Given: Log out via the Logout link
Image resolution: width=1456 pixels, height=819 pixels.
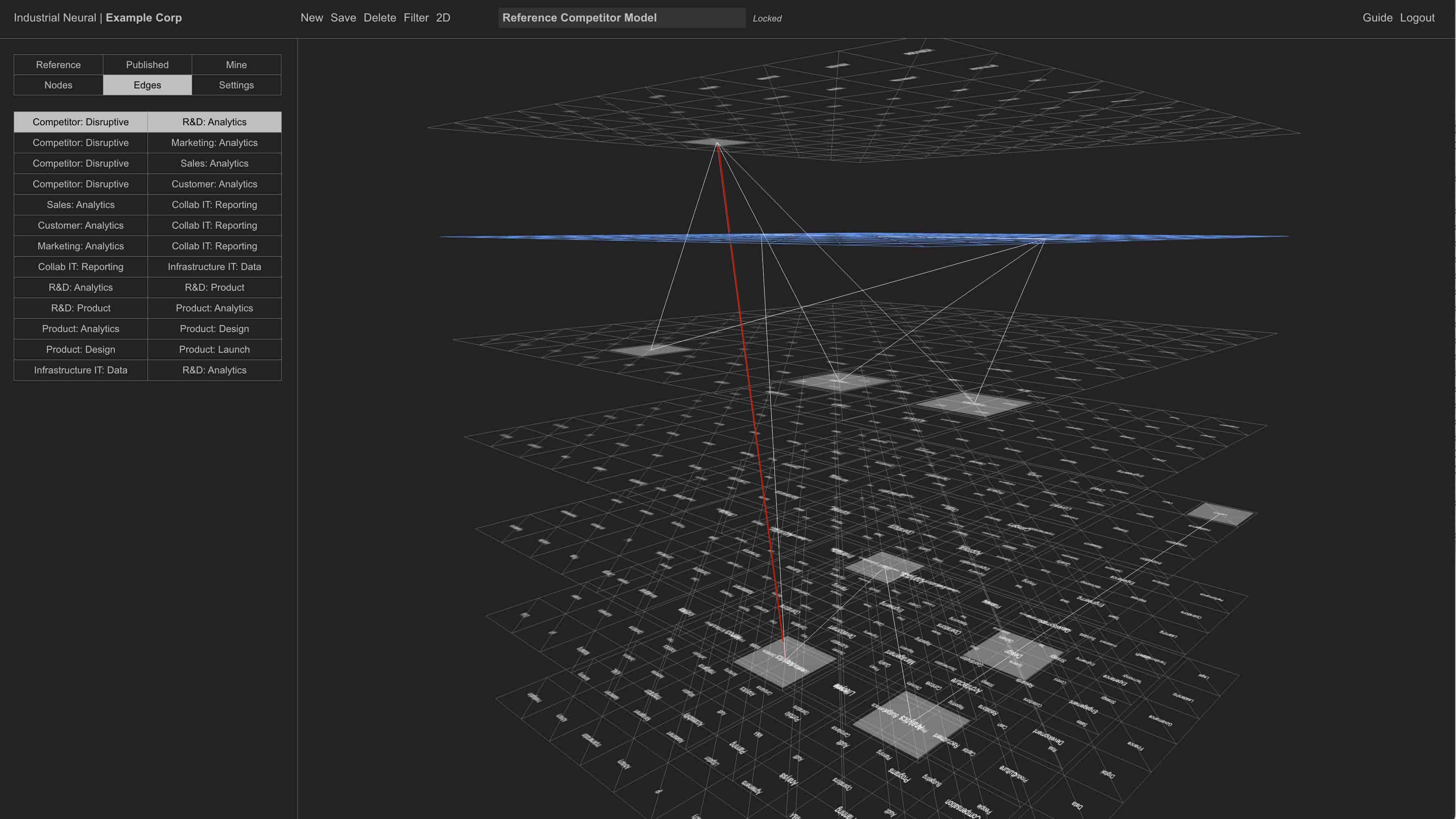Looking at the screenshot, I should pos(1417,17).
